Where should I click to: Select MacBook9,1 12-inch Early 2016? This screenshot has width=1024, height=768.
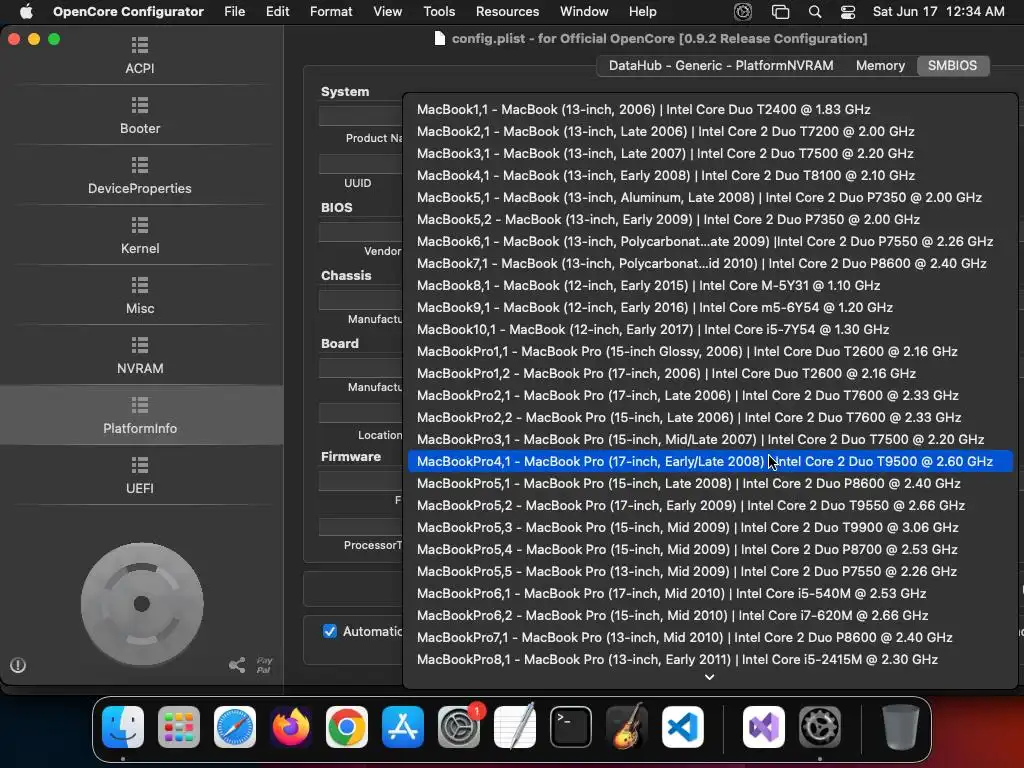coord(710,308)
